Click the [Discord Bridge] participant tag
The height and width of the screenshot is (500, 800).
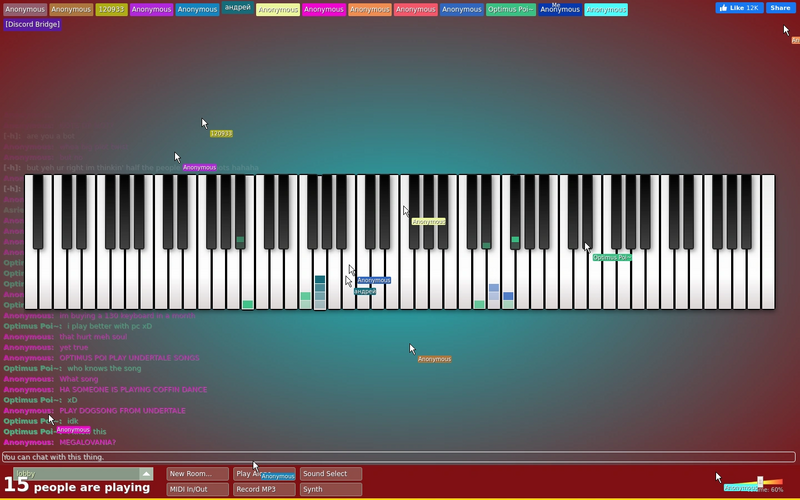click(x=33, y=24)
